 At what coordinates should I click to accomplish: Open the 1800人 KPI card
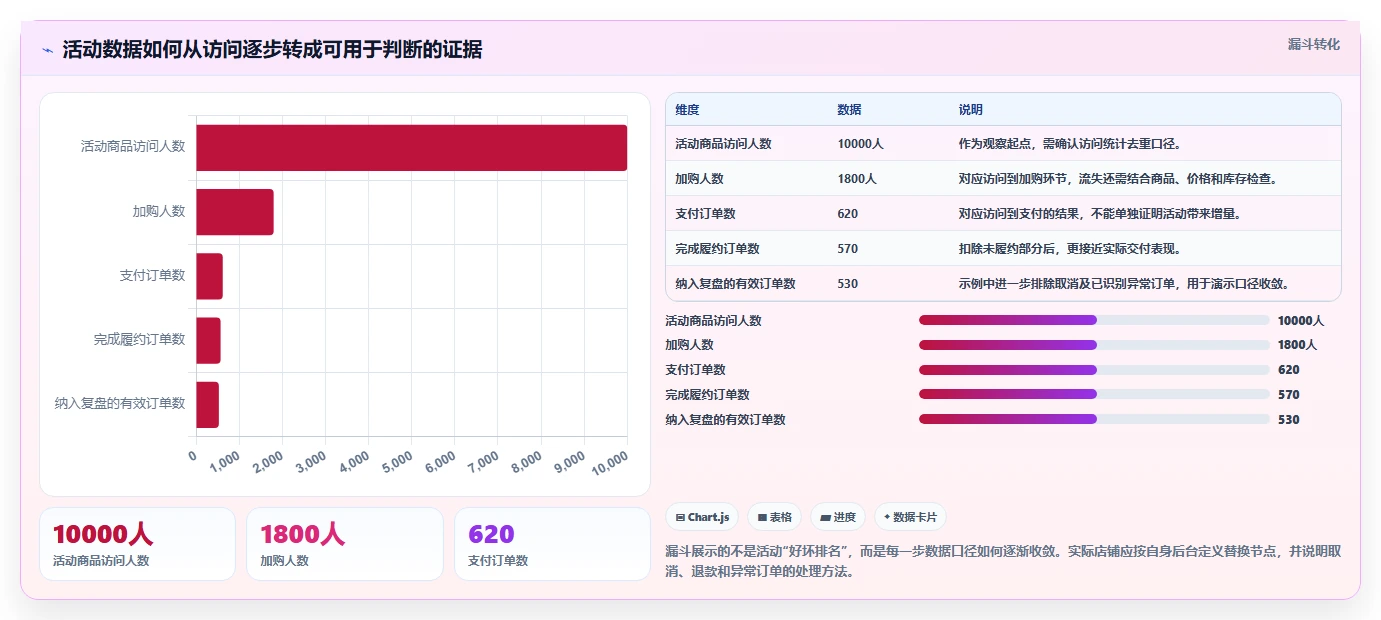[x=344, y=544]
